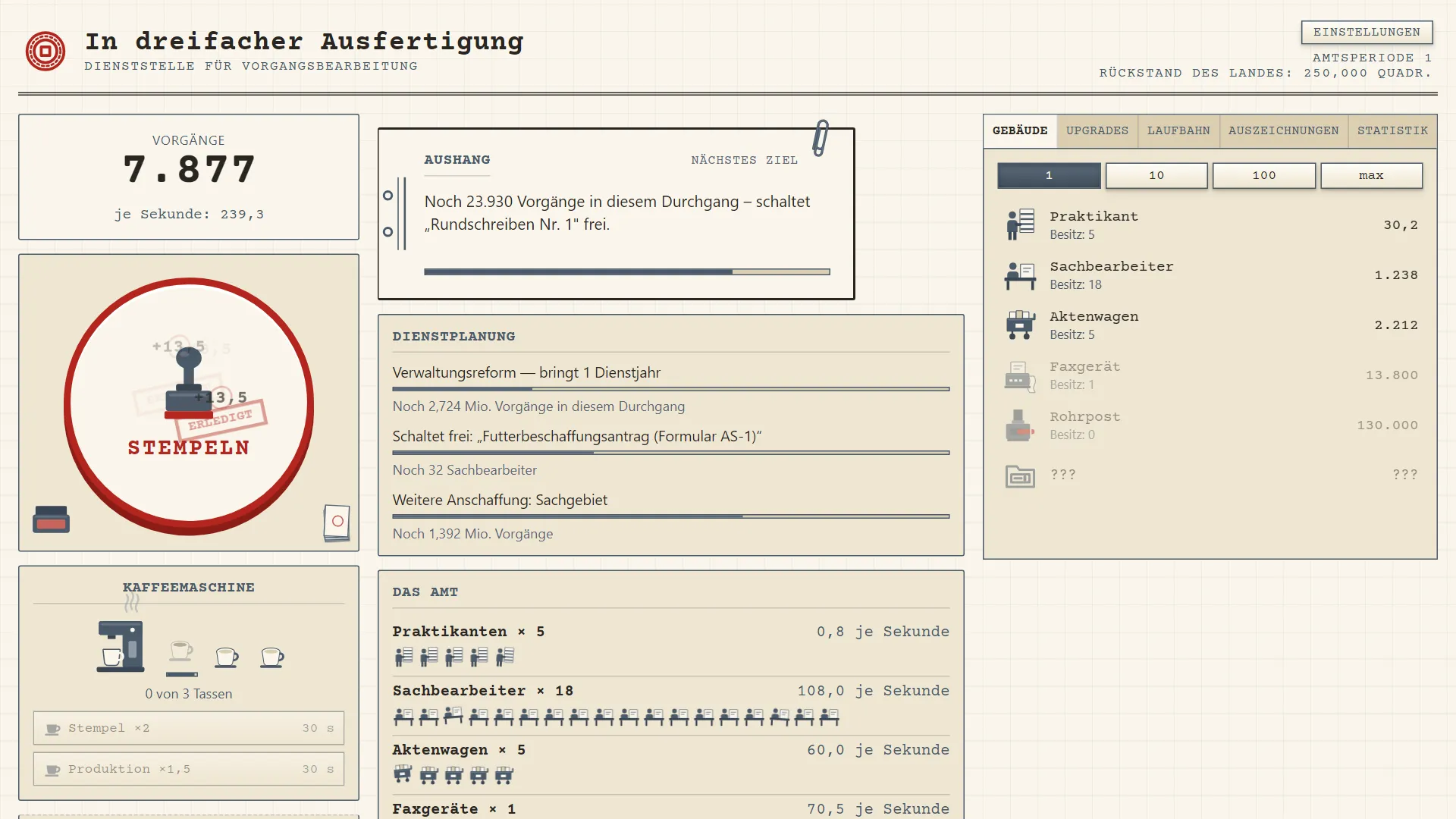Click the Rohrpost tube icon

(1020, 425)
